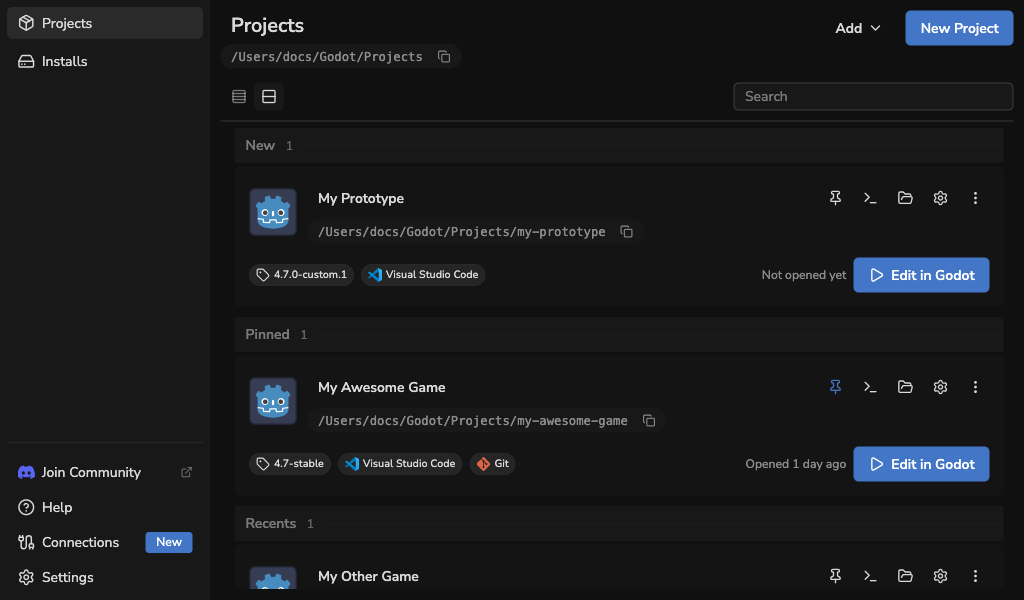This screenshot has height=600, width=1024.
Task: Click the Git chip on My Awesome Game
Action: coord(492,464)
